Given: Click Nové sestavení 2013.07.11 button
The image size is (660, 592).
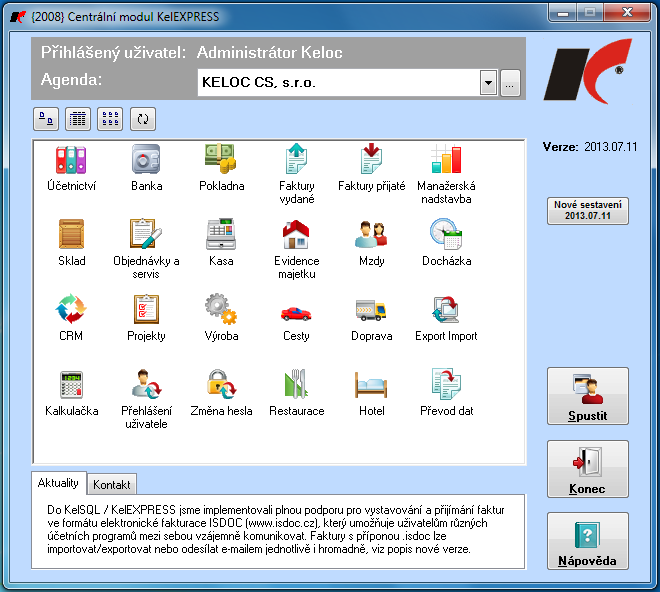Looking at the screenshot, I should coord(588,211).
